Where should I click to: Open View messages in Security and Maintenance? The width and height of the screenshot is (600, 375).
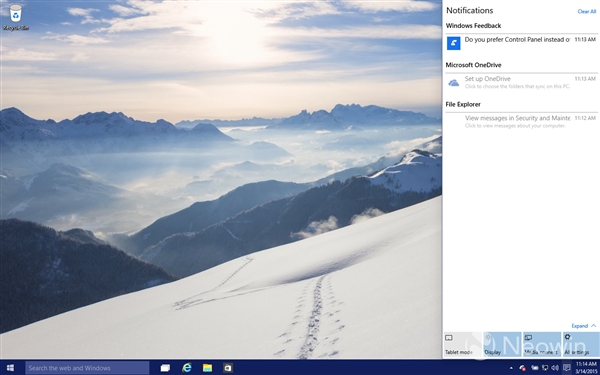point(521,122)
